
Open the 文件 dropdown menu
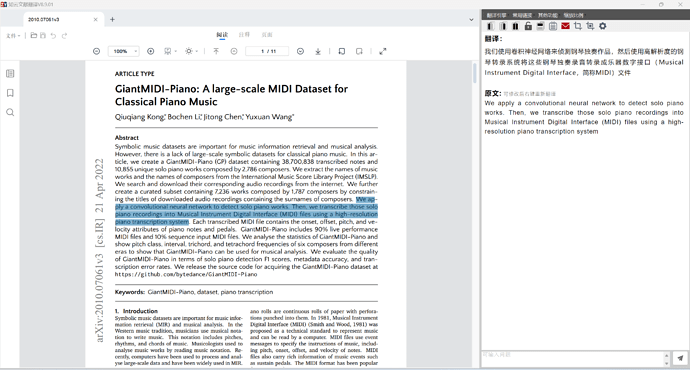click(13, 35)
